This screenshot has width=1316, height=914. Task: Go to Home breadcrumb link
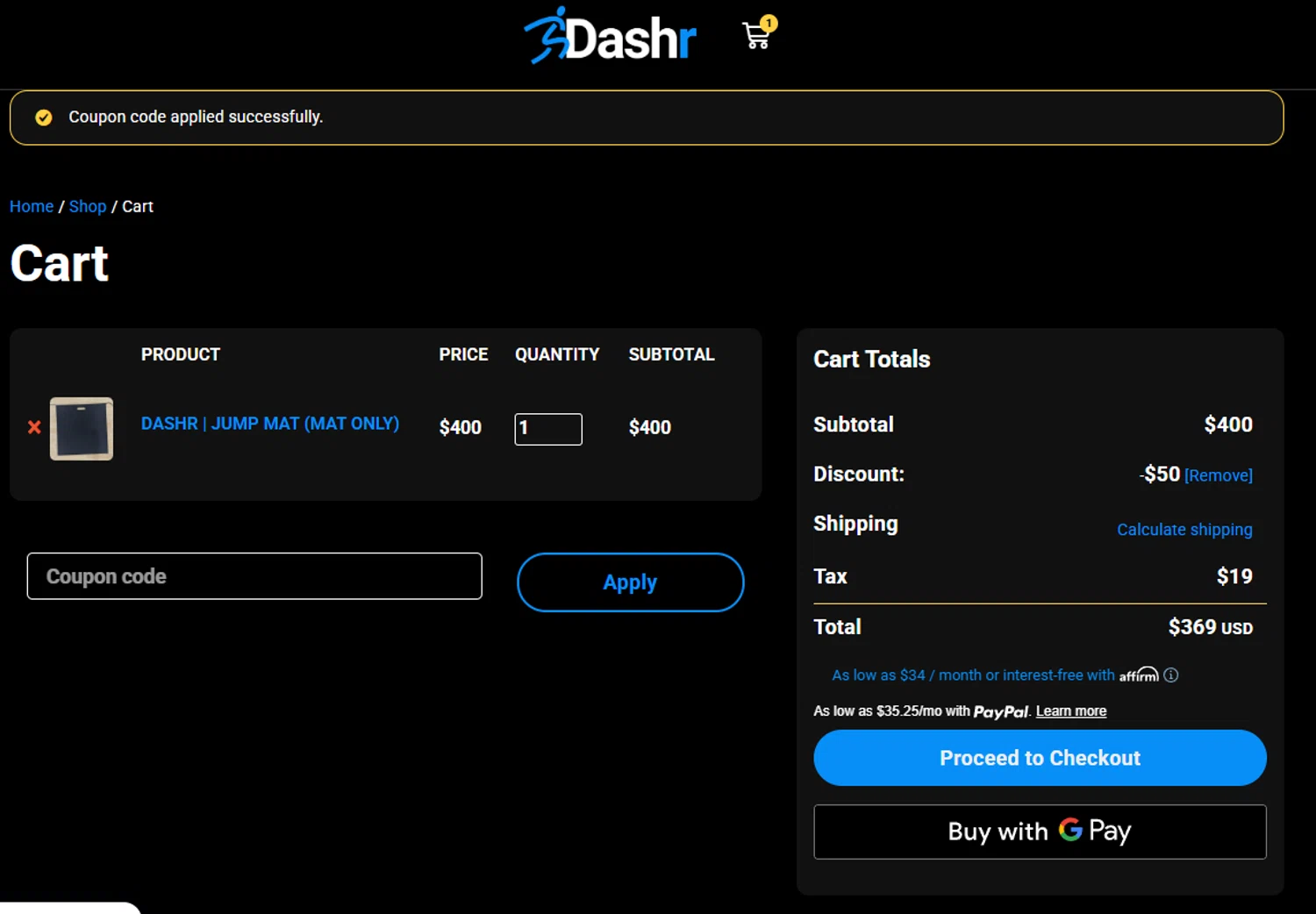click(32, 206)
